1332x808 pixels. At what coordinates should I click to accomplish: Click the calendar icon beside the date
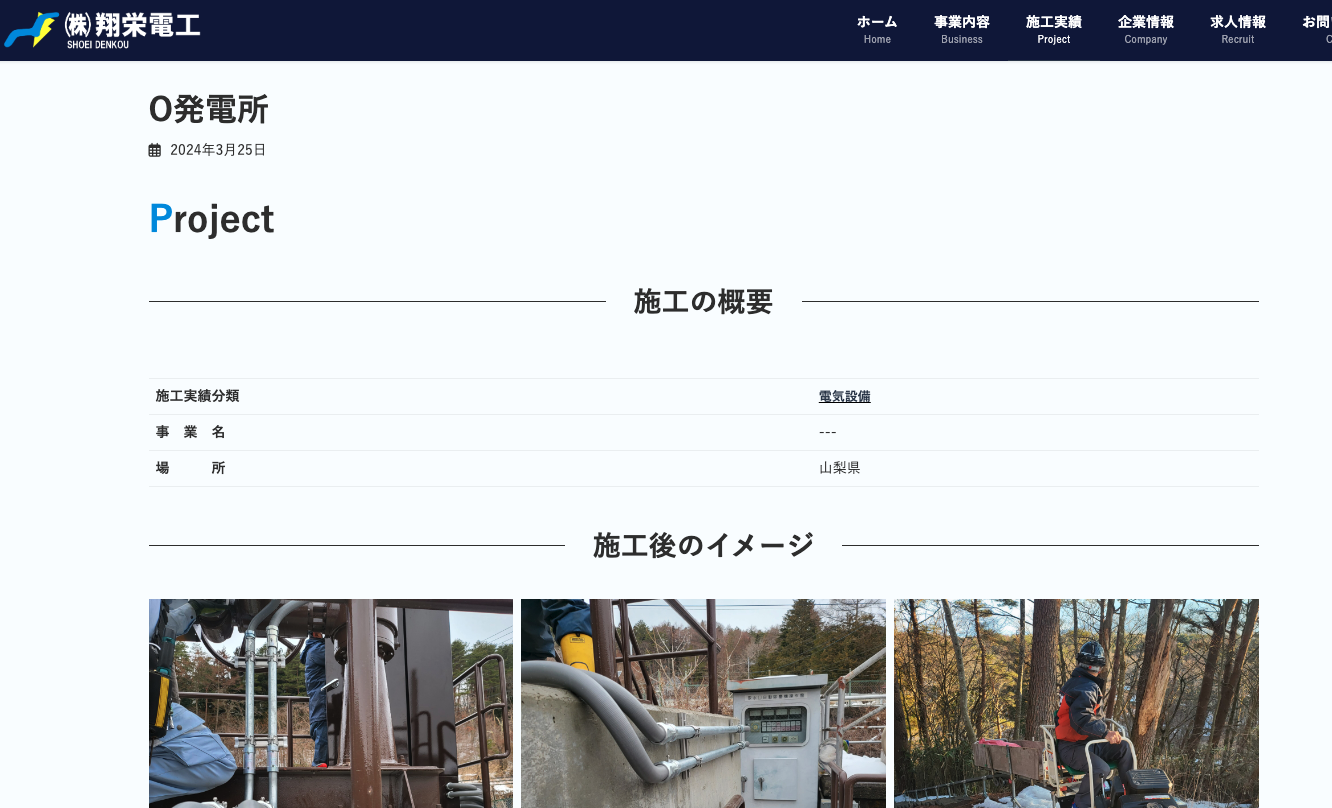tap(155, 150)
